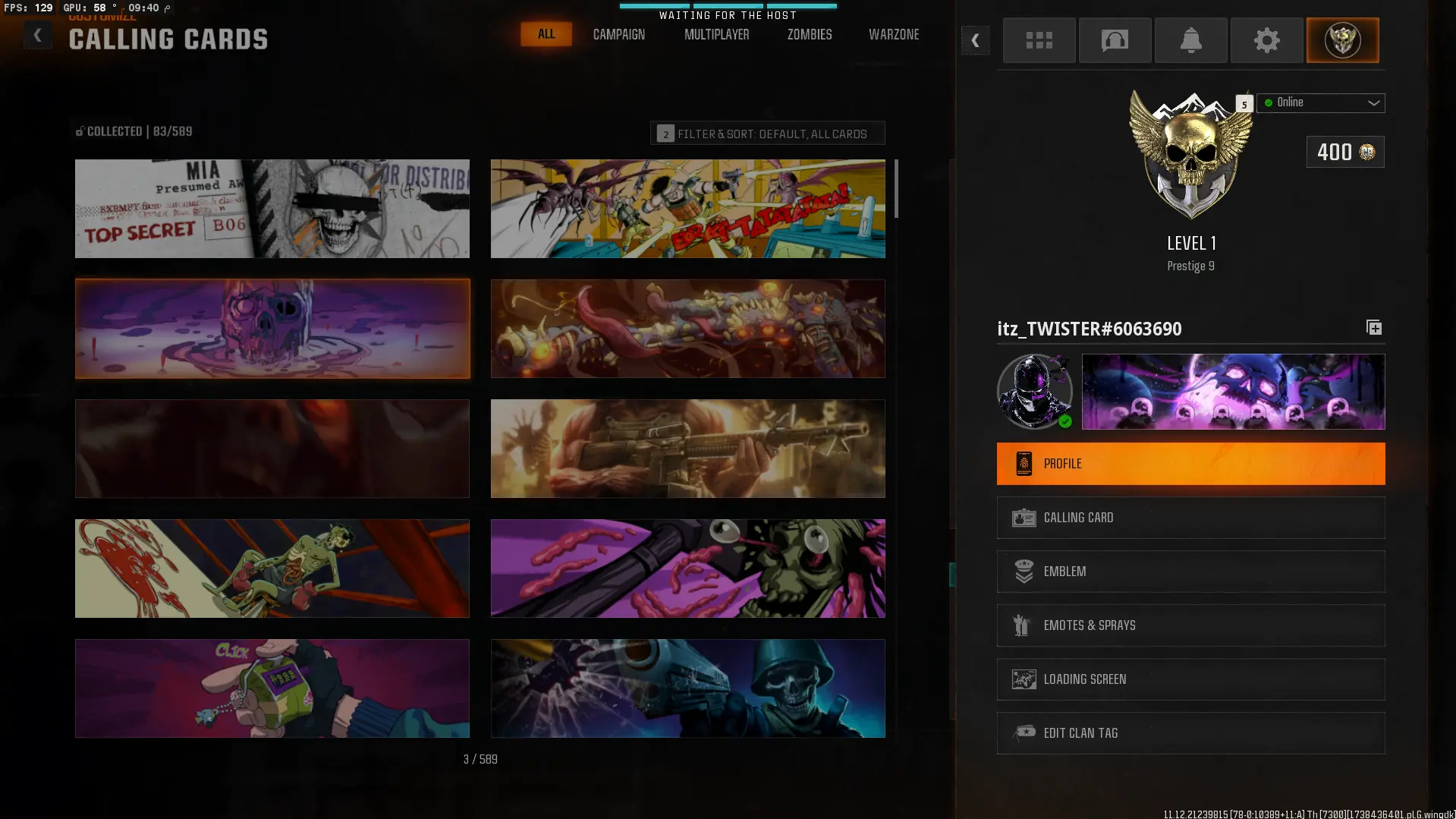Select the skeleton soldier pistol calling card
Image resolution: width=1456 pixels, height=819 pixels.
coord(688,688)
